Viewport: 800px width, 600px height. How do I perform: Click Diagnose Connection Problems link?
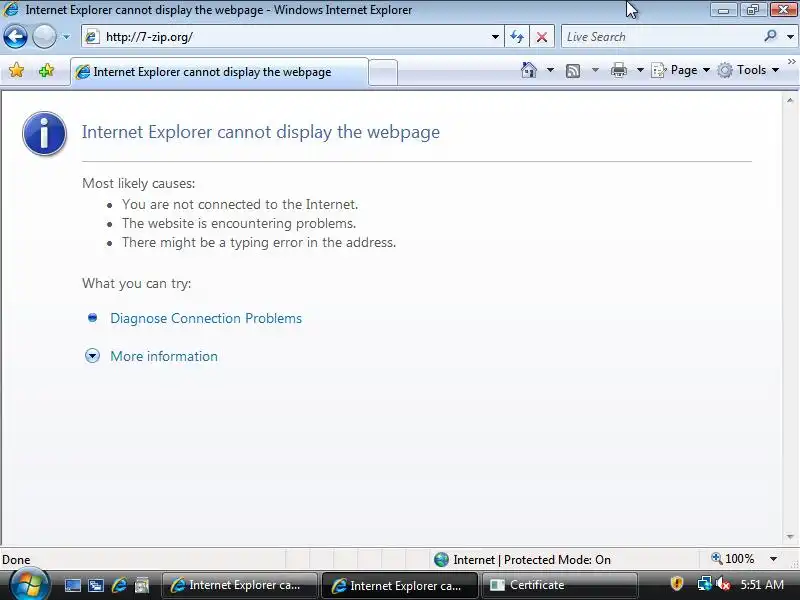pos(206,318)
